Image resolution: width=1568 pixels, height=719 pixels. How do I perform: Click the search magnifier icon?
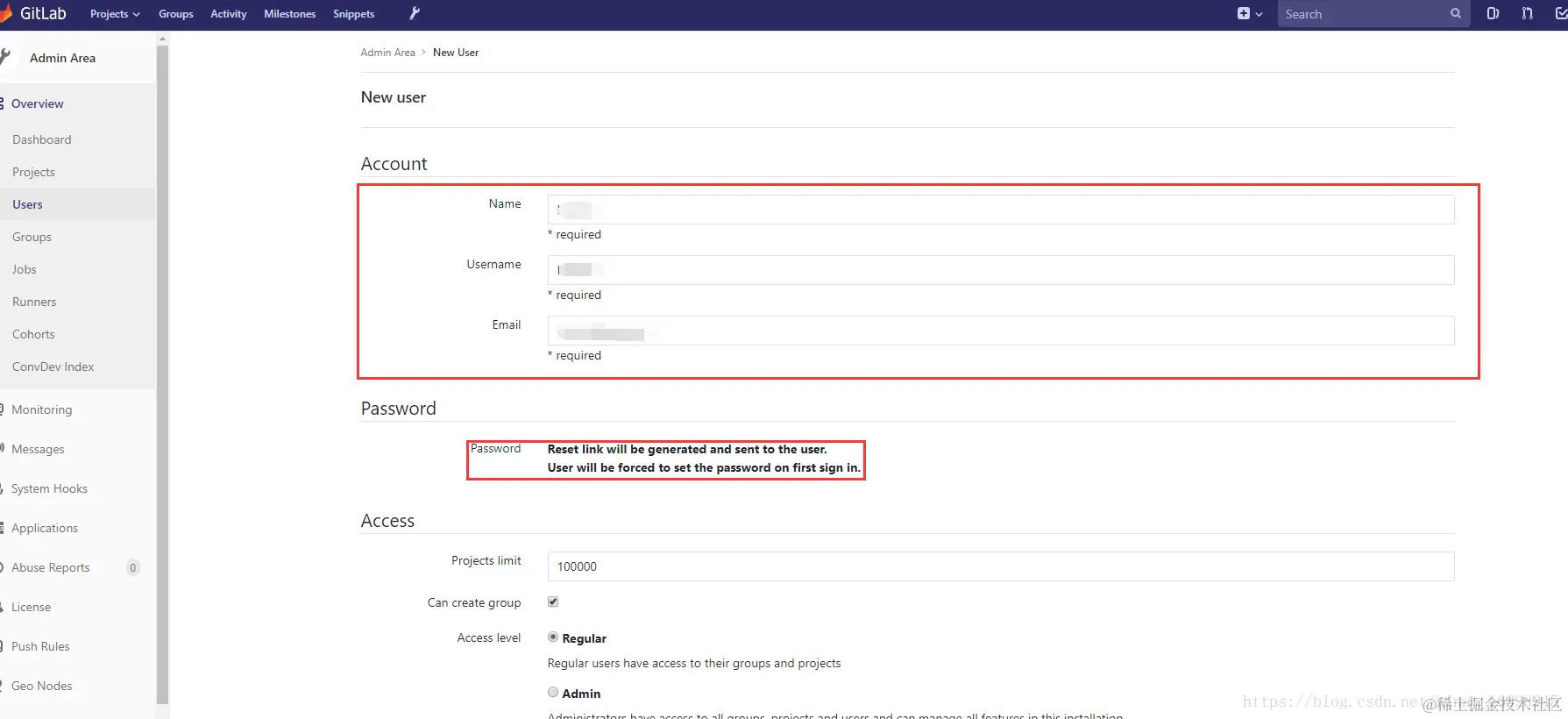(x=1455, y=13)
